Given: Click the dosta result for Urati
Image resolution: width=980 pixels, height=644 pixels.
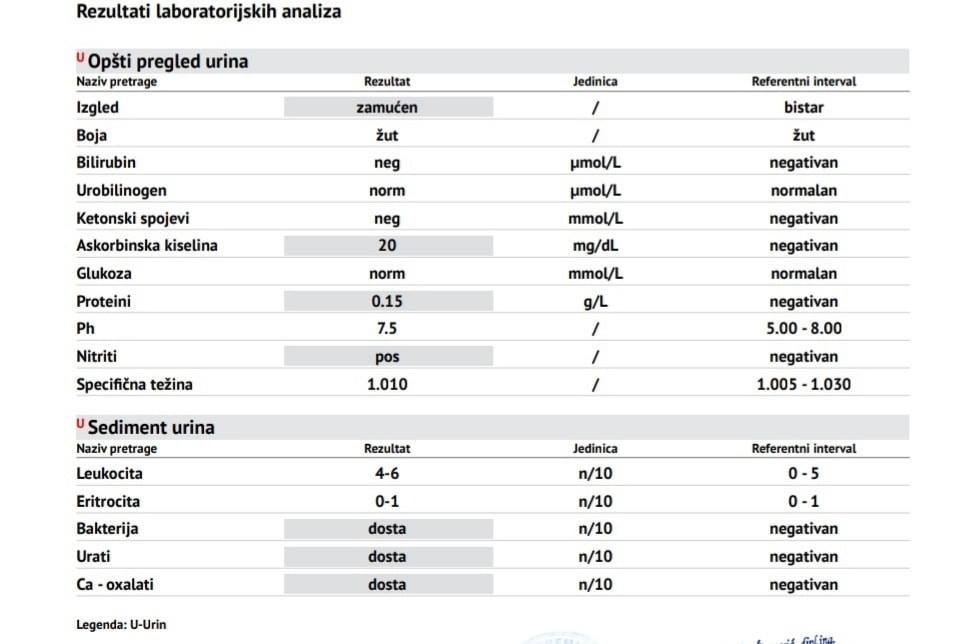Looking at the screenshot, I should 388,556.
